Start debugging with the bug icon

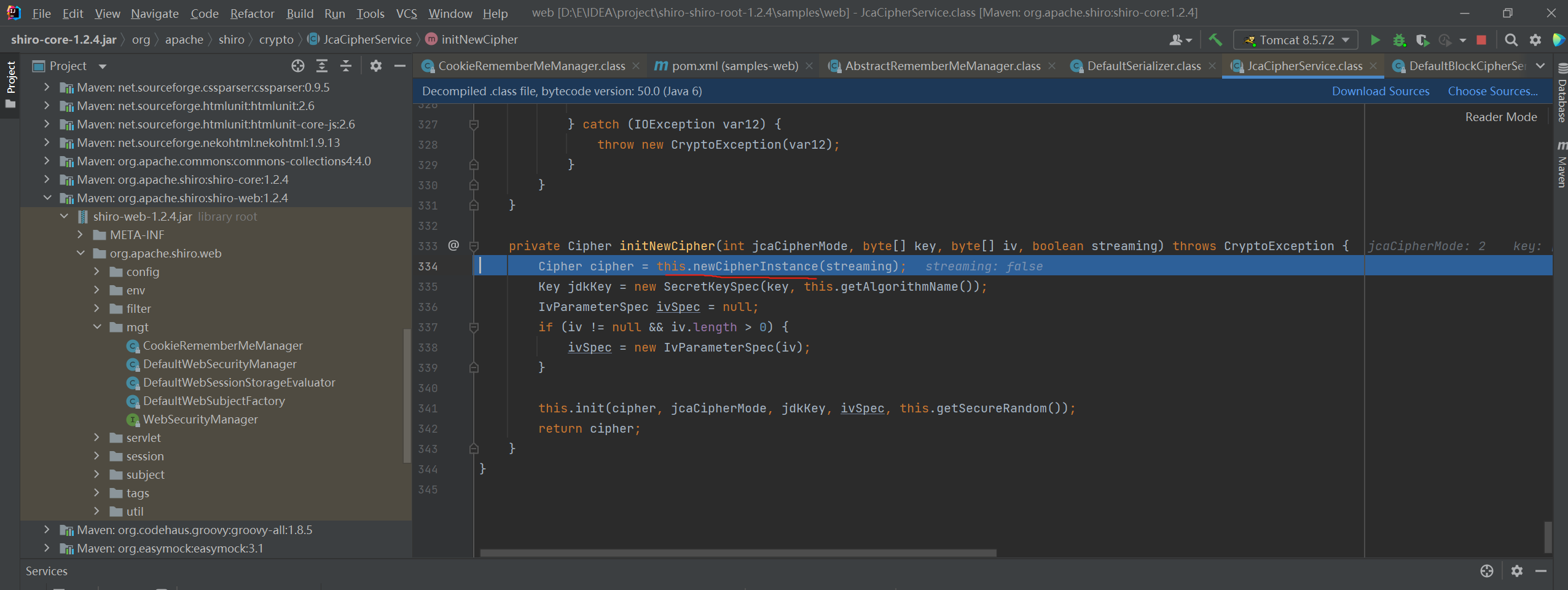click(1399, 40)
